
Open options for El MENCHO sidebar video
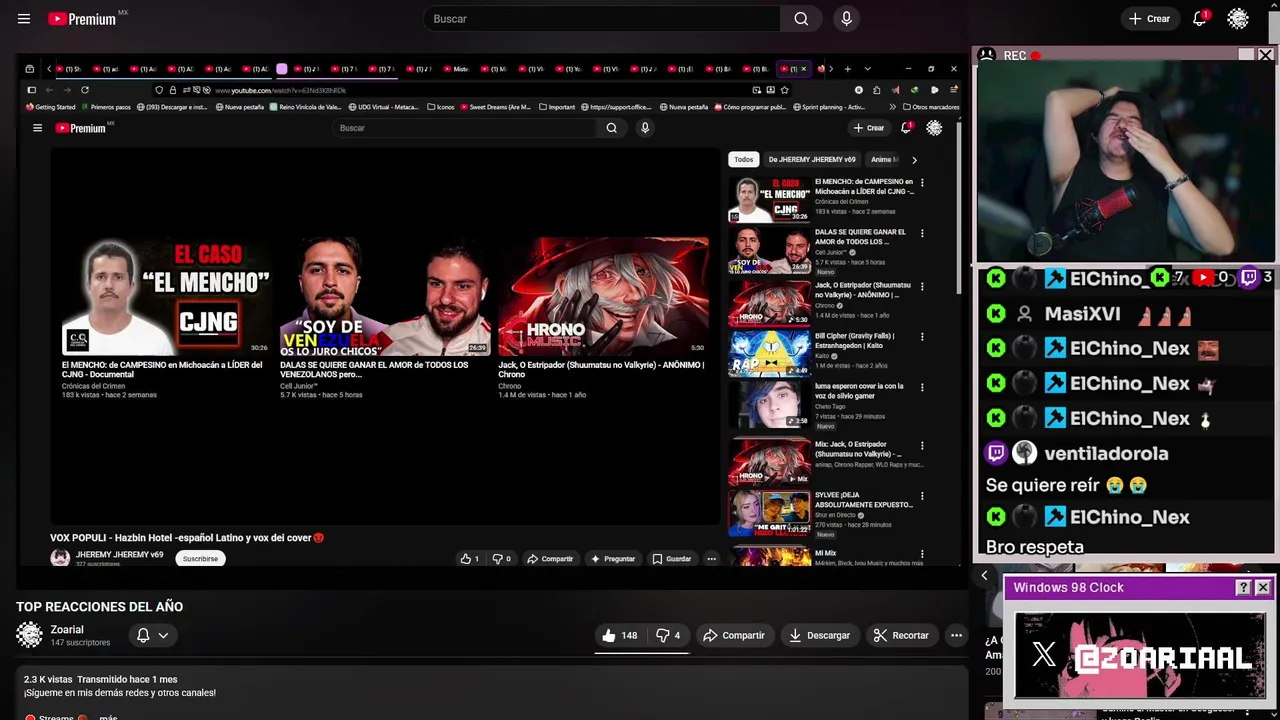[922, 183]
